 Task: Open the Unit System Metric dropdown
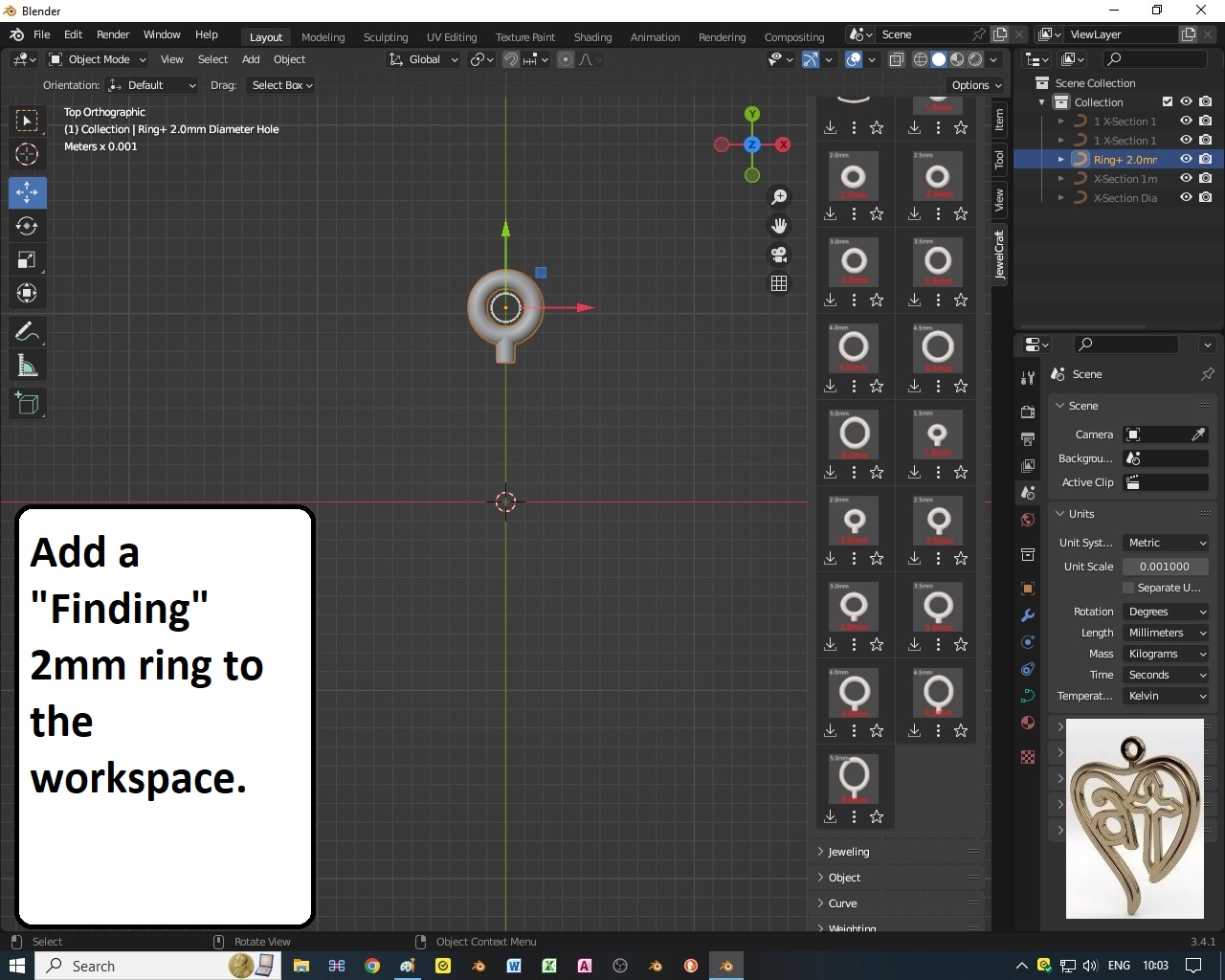coord(1166,543)
